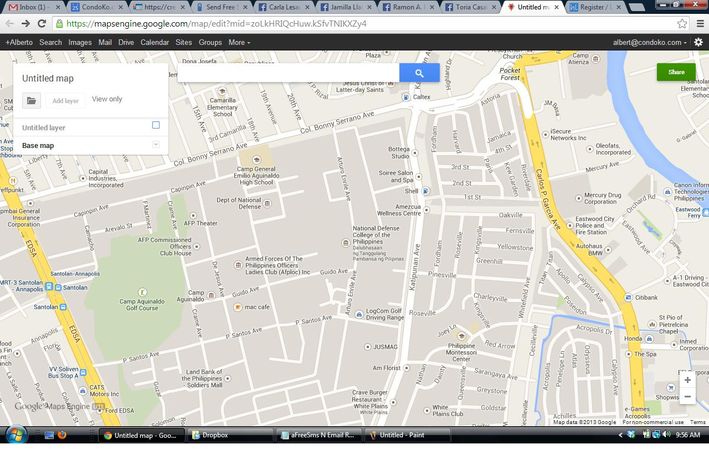Open the Chrome menu icon

point(700,24)
